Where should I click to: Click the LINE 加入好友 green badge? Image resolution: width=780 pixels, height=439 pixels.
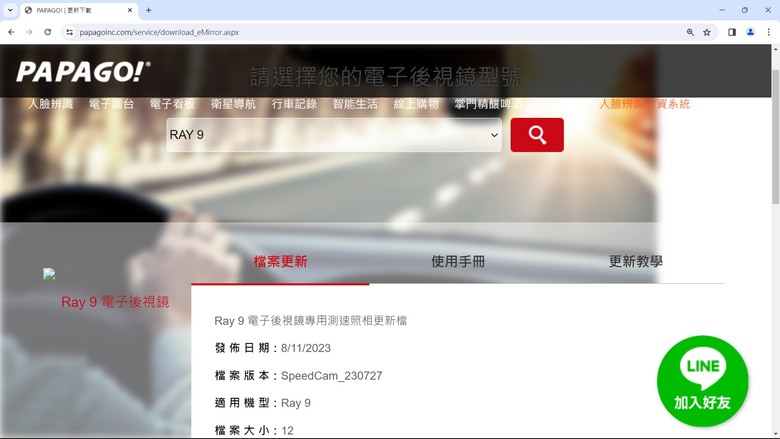pyautogui.click(x=702, y=381)
